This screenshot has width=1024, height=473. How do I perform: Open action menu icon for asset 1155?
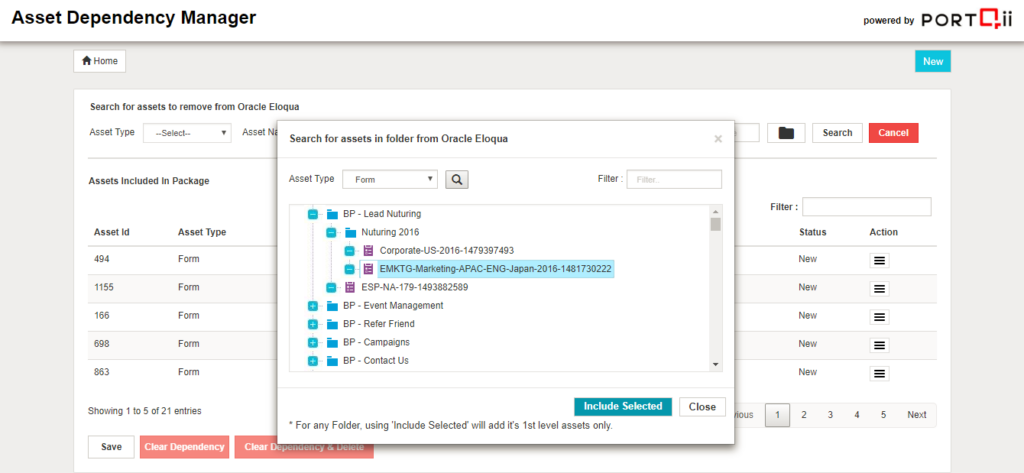[880, 289]
